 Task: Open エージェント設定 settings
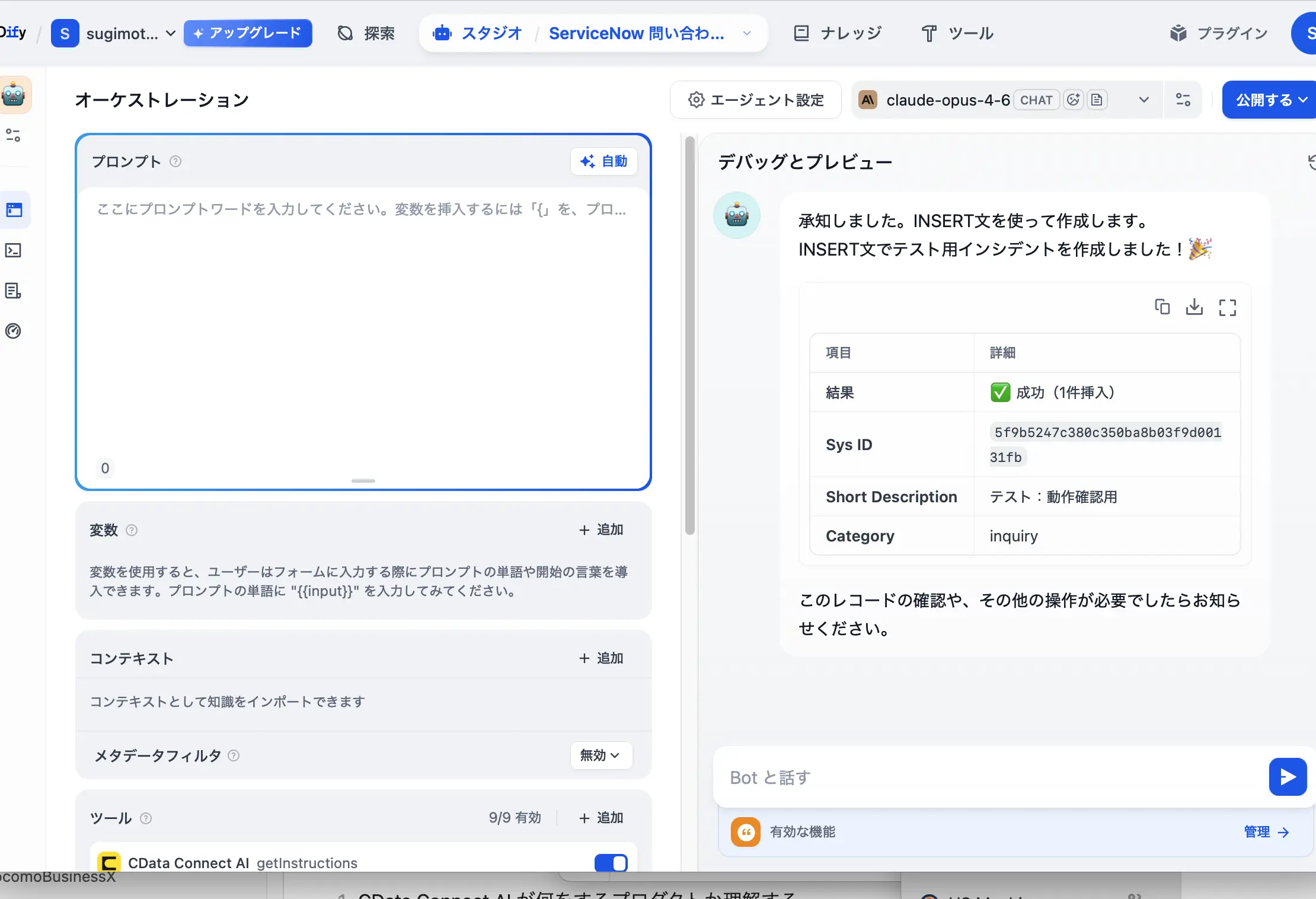coord(755,100)
